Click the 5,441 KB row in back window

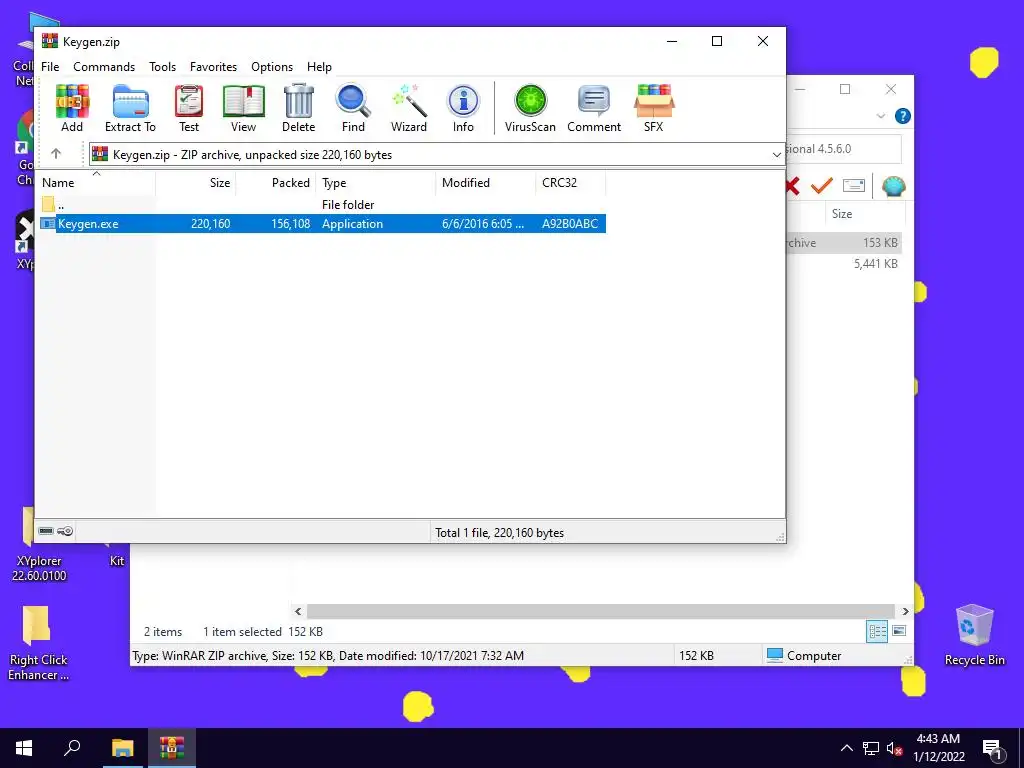844,264
